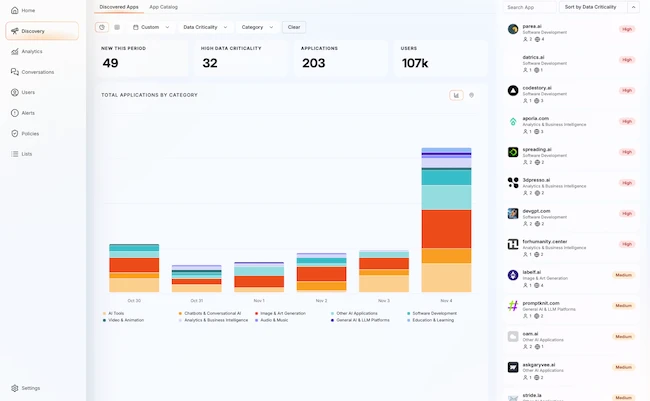Screen dimensions: 650x401
Task: Click the users icon under promptknit.com
Action: 525,316
